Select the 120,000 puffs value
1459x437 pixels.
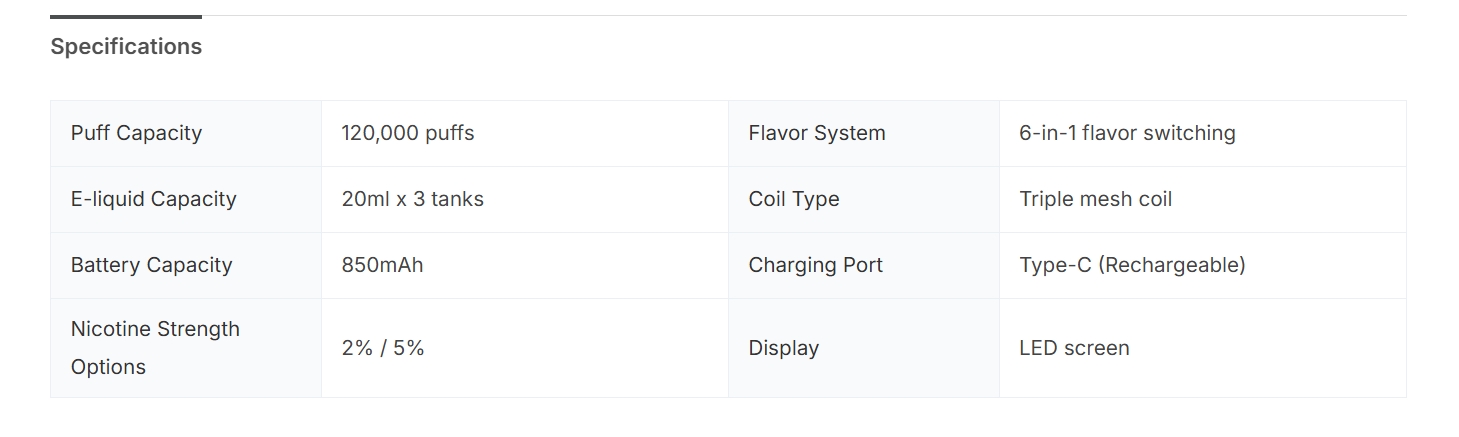coord(408,133)
